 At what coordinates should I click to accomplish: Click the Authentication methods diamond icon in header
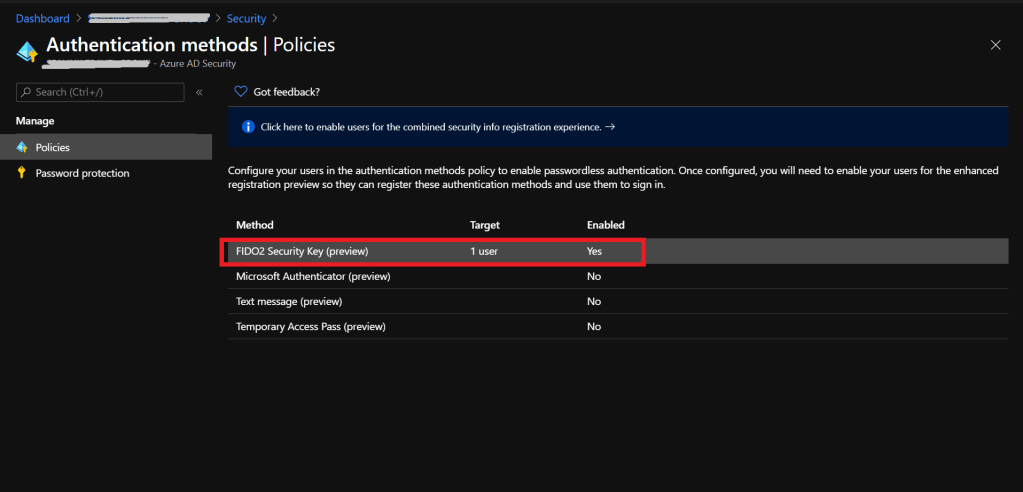(x=27, y=51)
